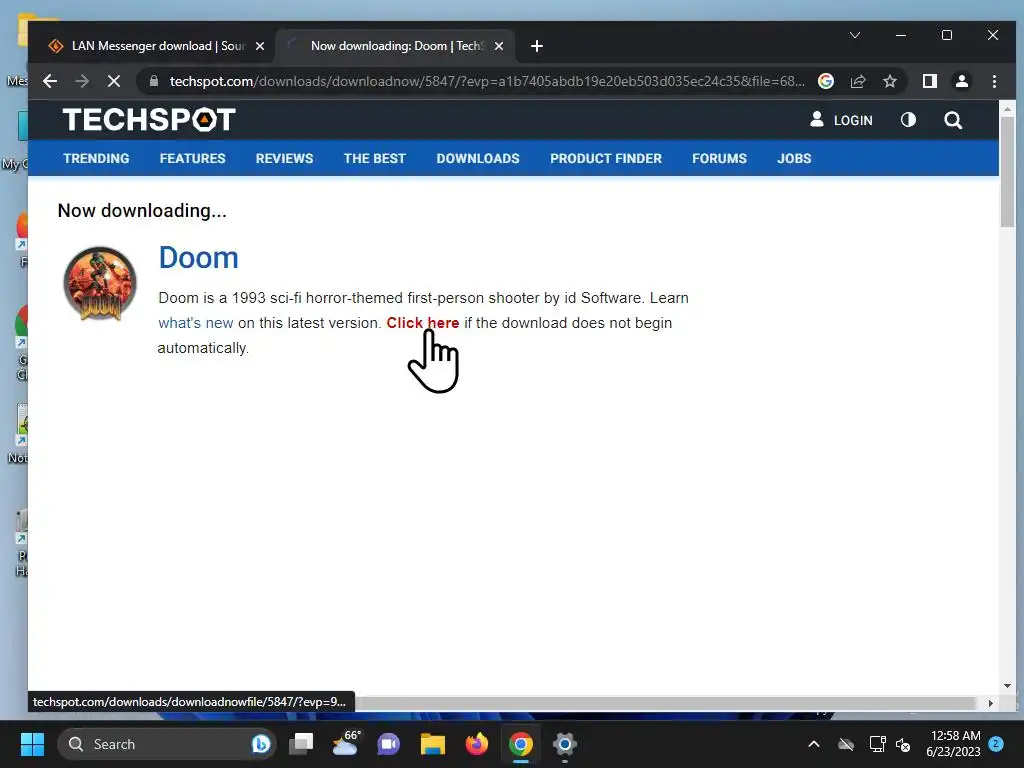The width and height of the screenshot is (1024, 768).
Task: Open the Google icon in address bar
Action: pos(826,81)
